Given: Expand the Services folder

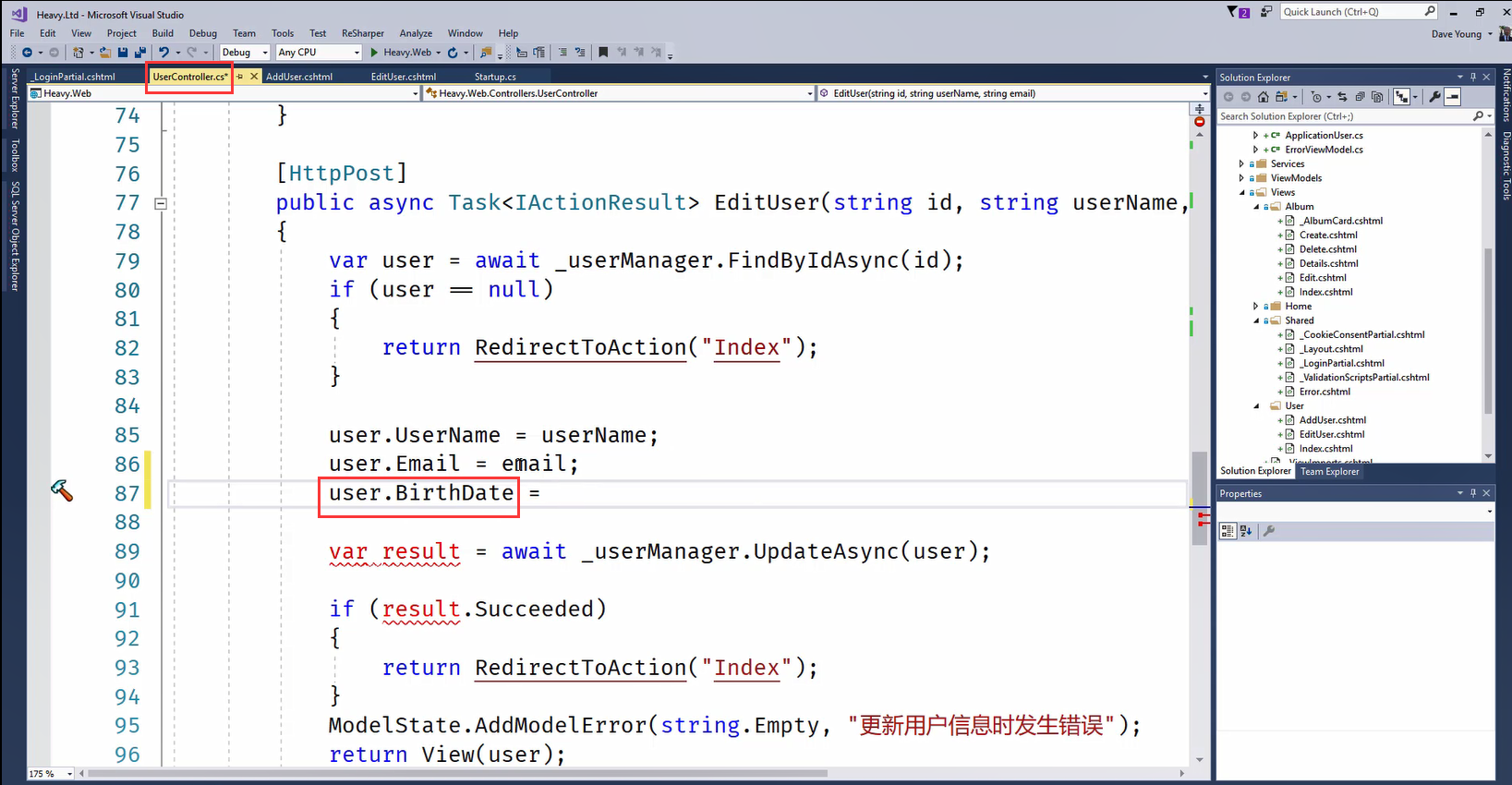Looking at the screenshot, I should click(x=1241, y=164).
